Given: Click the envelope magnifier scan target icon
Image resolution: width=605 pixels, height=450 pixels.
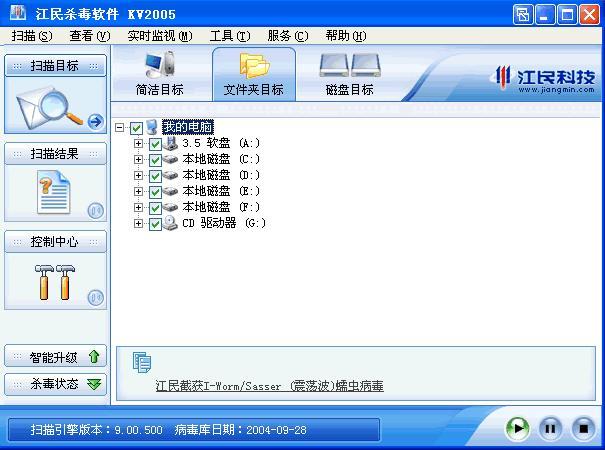Looking at the screenshot, I should [49, 108].
